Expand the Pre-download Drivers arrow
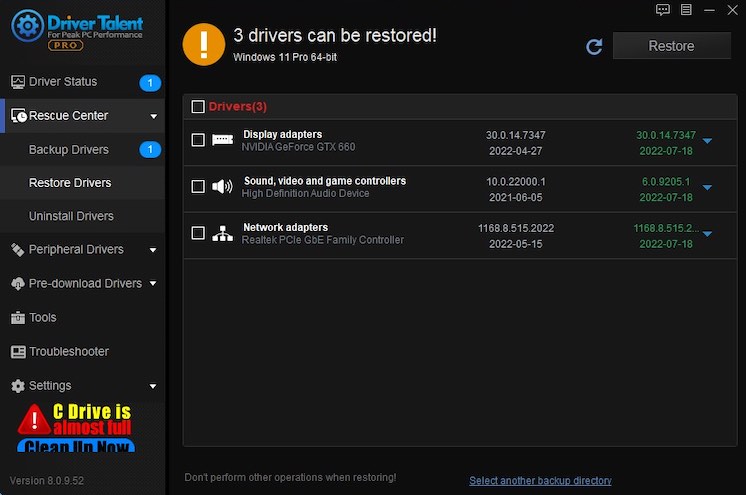 pyautogui.click(x=153, y=283)
